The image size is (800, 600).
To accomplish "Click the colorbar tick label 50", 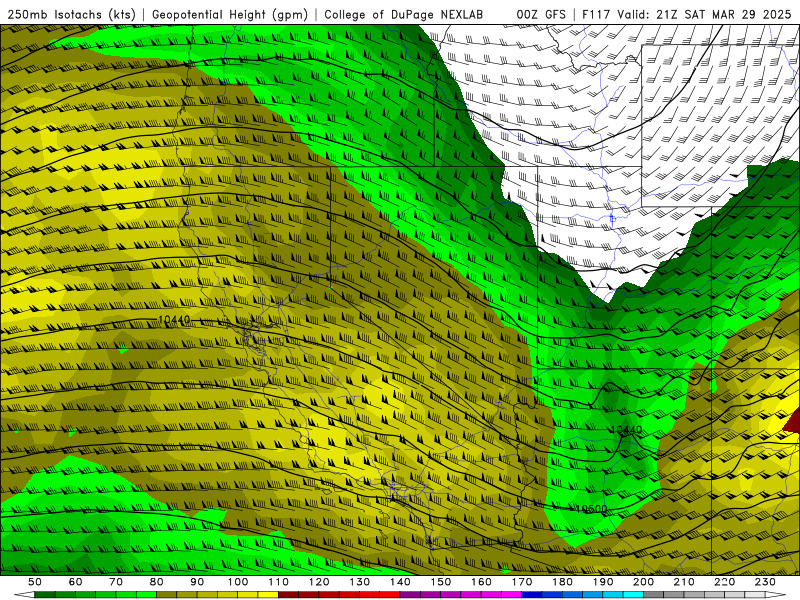I will pos(35,582).
